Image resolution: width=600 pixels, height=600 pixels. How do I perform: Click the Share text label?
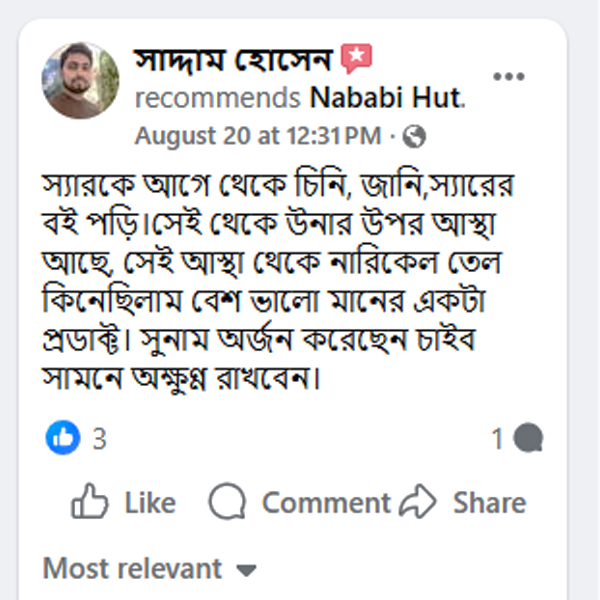click(x=489, y=503)
